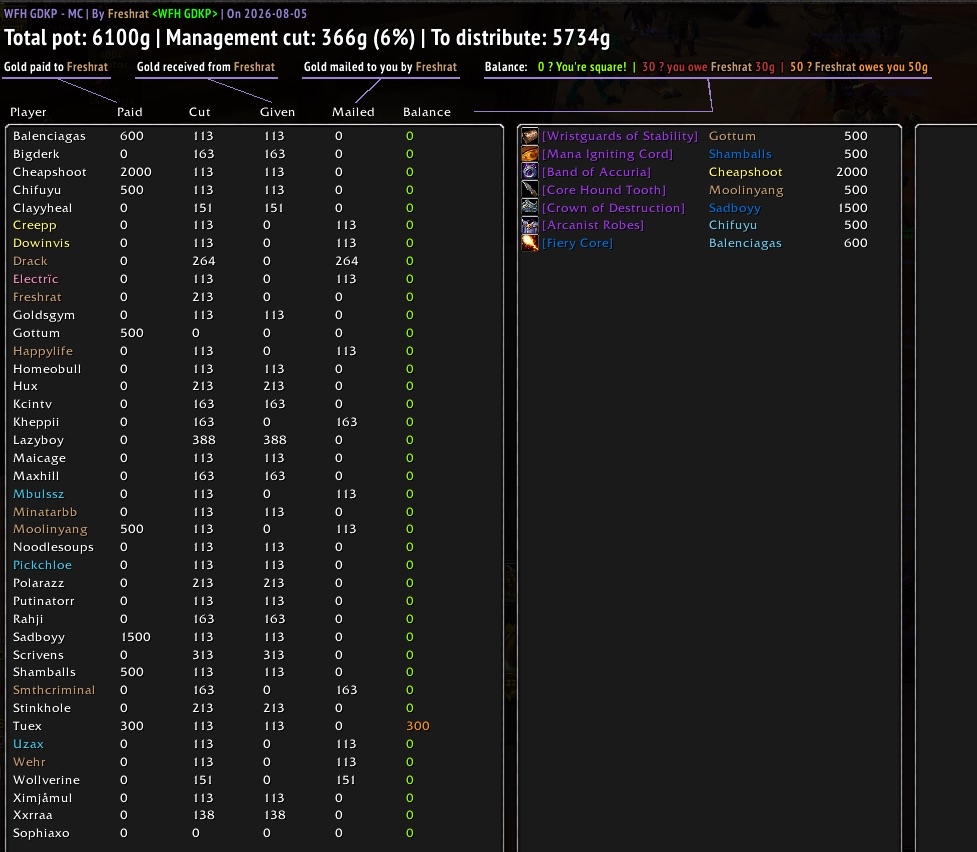
Task: Click 'Gold mailed to you by Freshrat' label
Action: (380, 67)
